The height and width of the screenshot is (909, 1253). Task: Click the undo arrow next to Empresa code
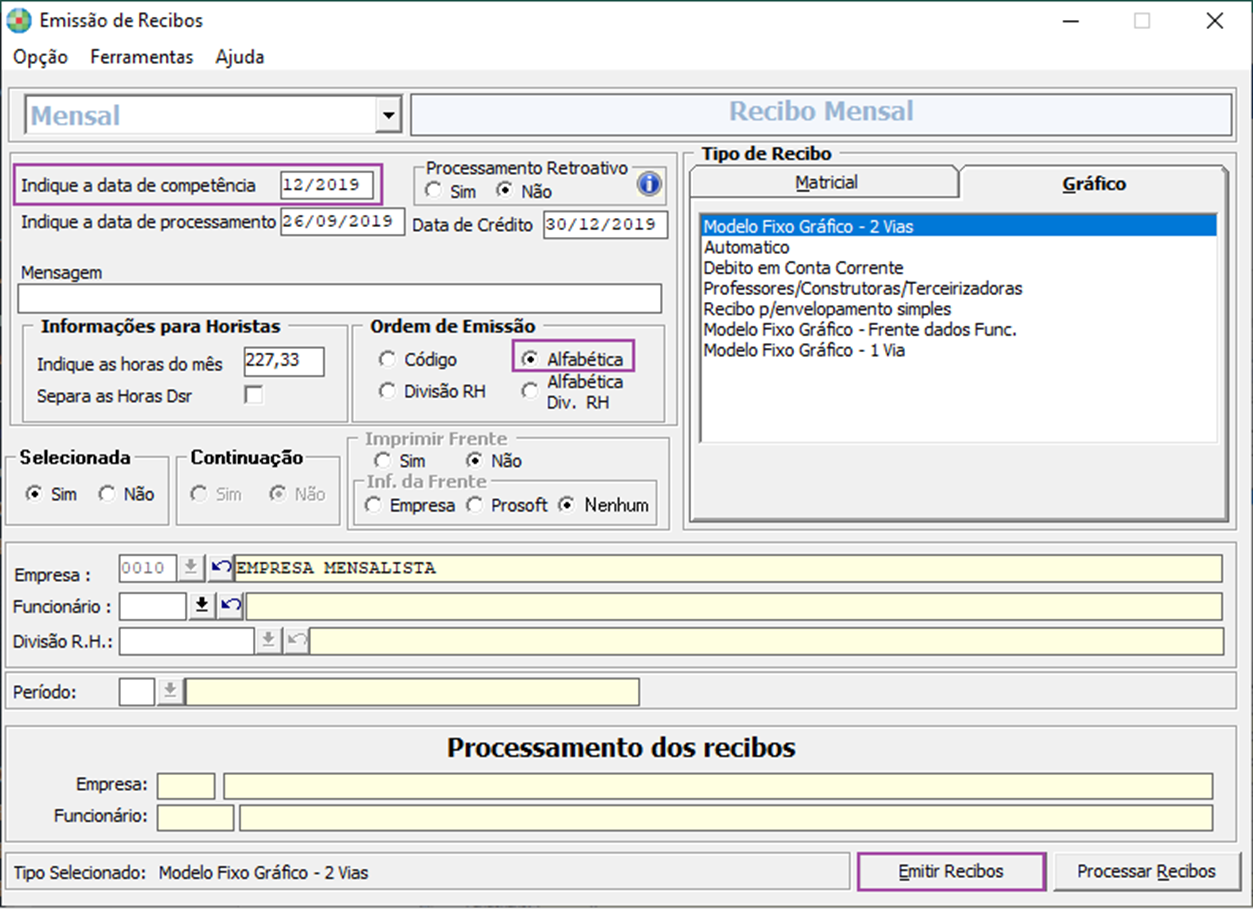[x=220, y=568]
